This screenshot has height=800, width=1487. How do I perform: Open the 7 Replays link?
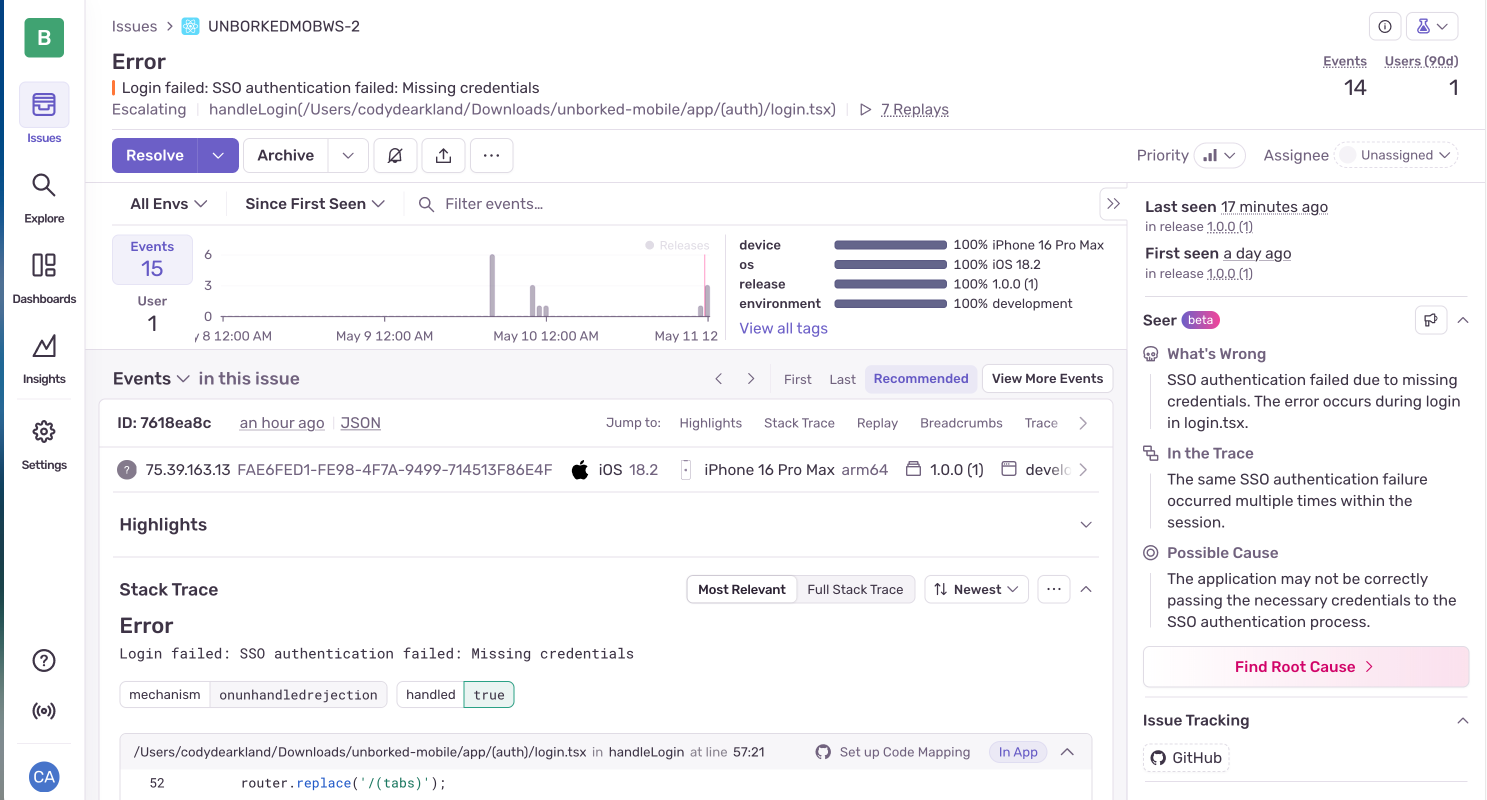[x=914, y=110]
